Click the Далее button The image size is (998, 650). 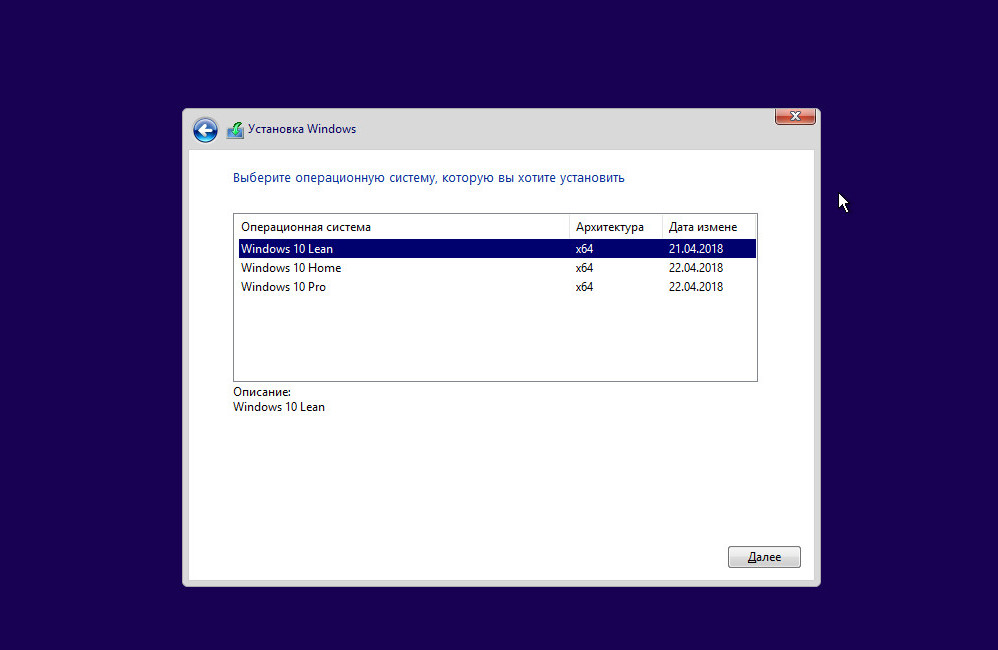coord(764,557)
